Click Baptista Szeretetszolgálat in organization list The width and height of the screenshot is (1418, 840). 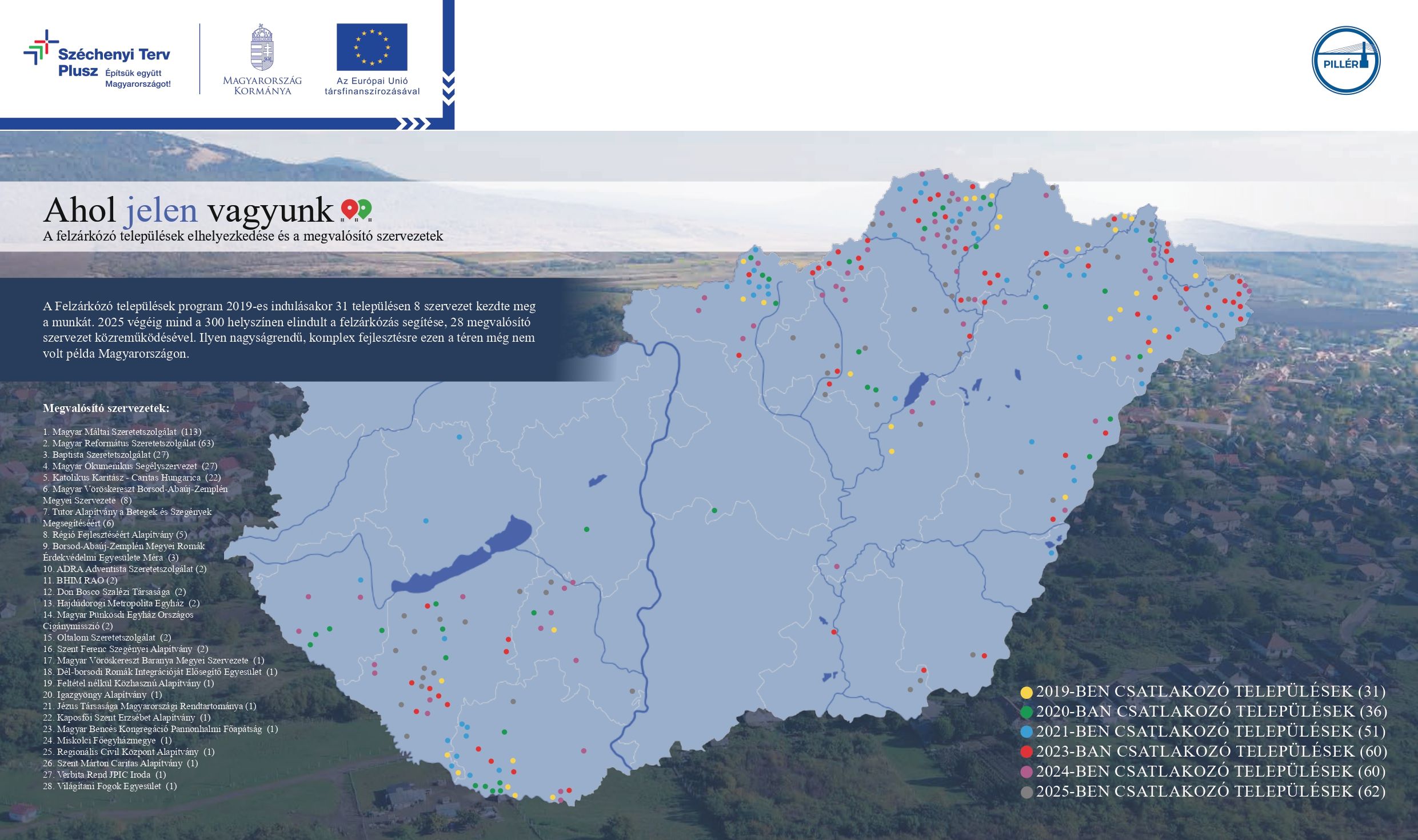(x=105, y=455)
